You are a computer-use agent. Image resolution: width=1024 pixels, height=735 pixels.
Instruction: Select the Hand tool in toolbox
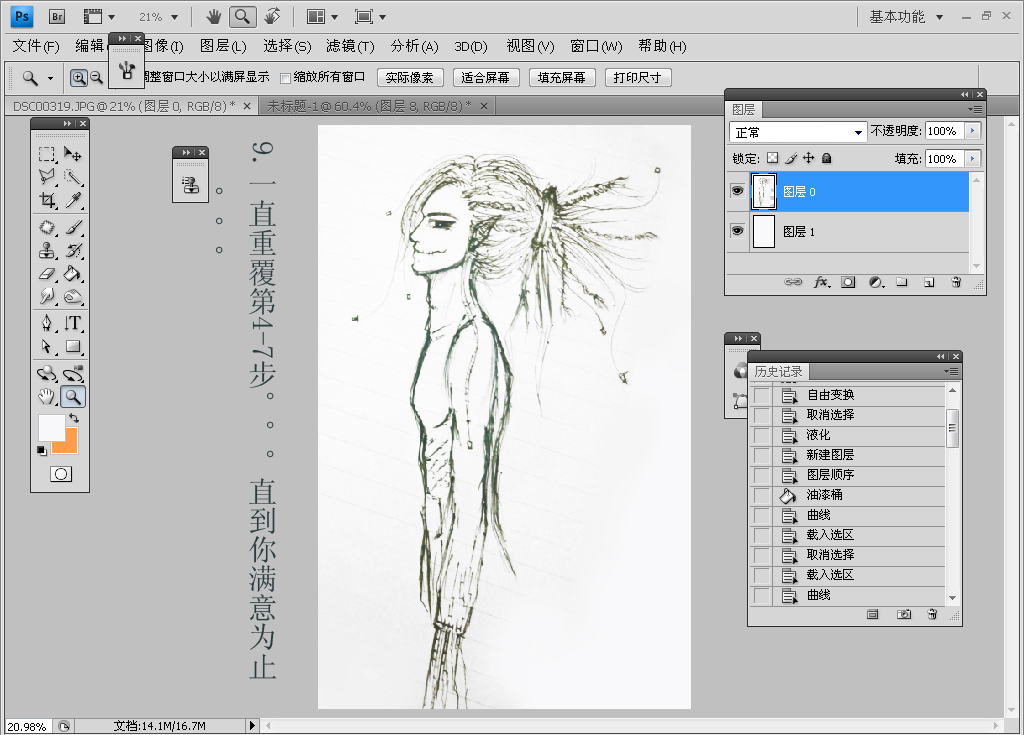tap(47, 397)
